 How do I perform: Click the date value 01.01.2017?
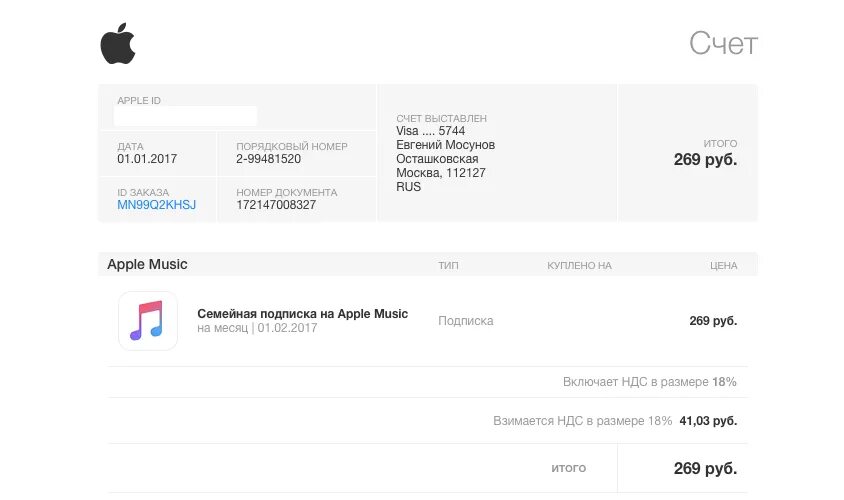(147, 159)
